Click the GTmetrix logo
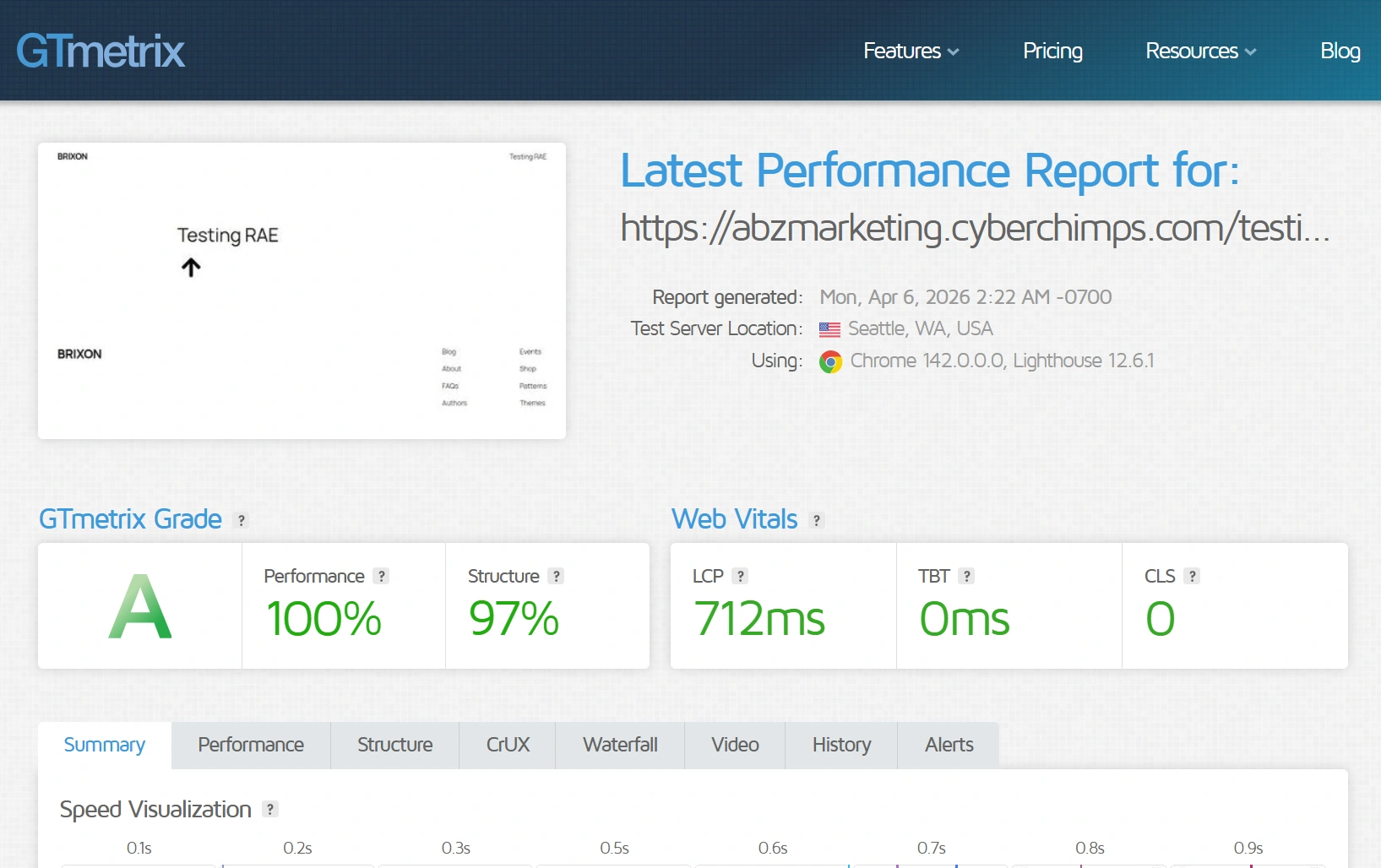Viewport: 1381px width, 868px height. point(101,51)
